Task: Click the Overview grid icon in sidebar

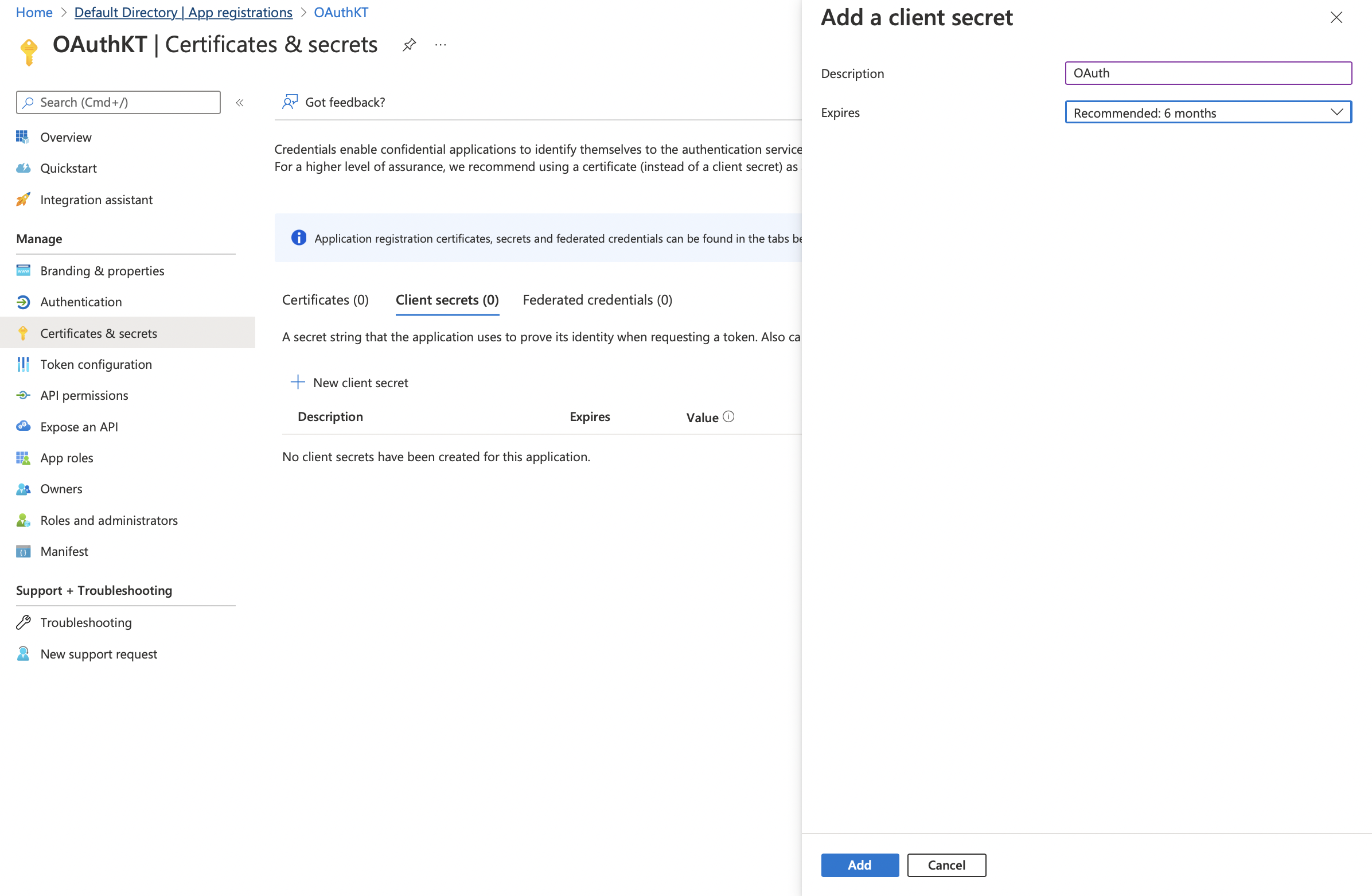Action: [x=23, y=137]
